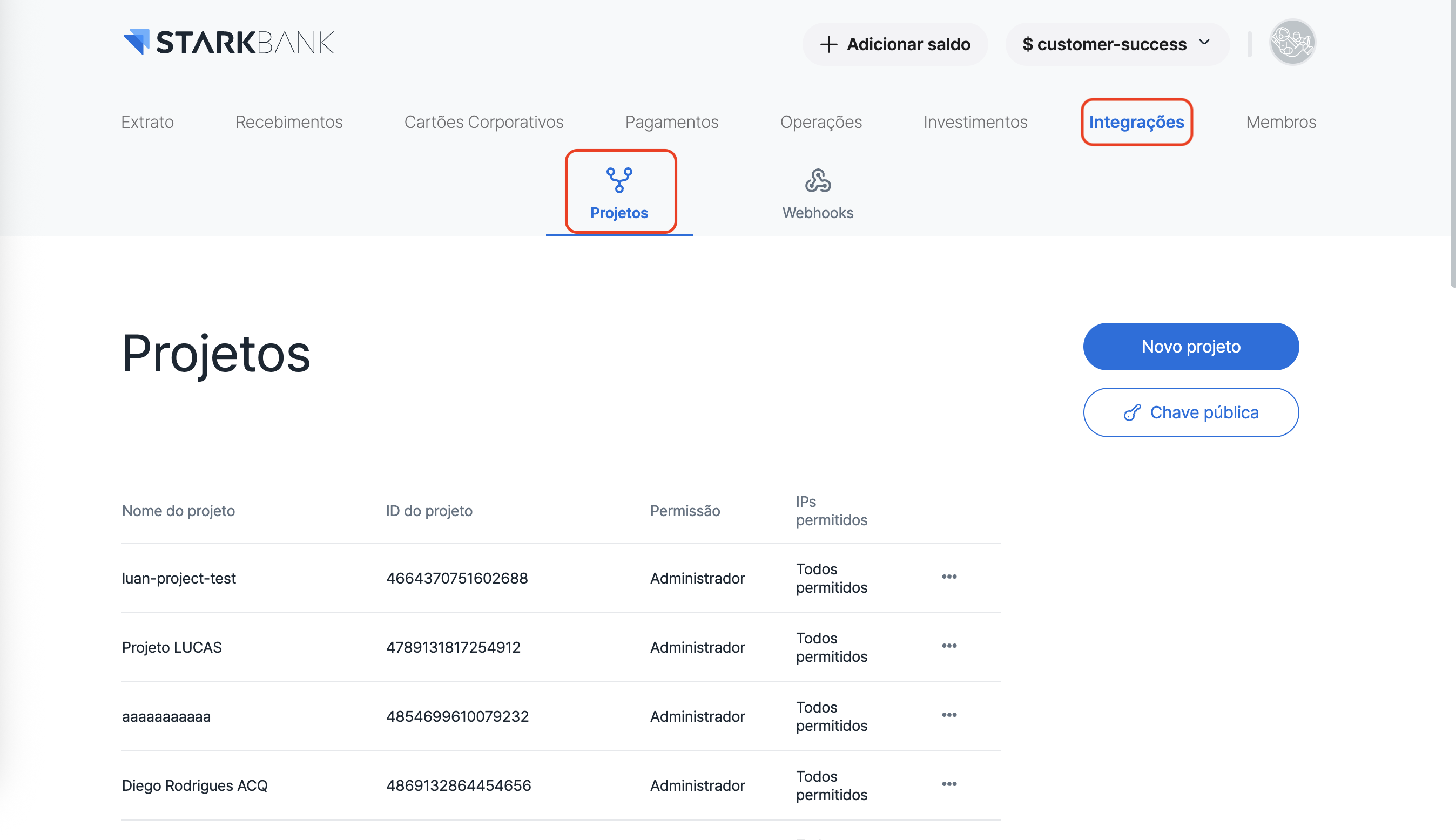Click the Novo projeto button

[1190, 347]
